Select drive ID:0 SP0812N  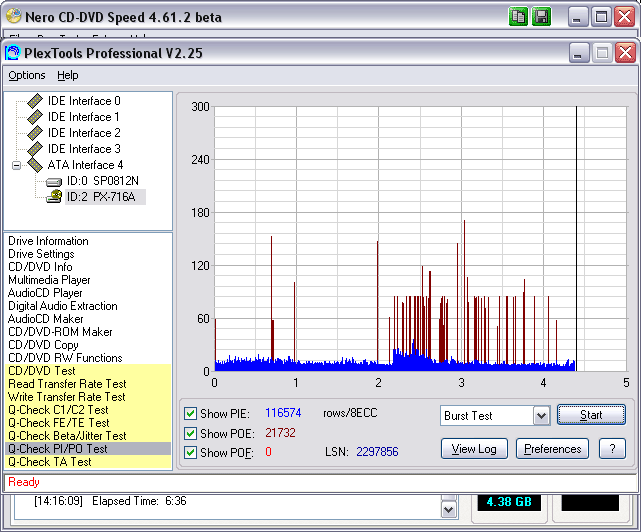click(x=103, y=181)
